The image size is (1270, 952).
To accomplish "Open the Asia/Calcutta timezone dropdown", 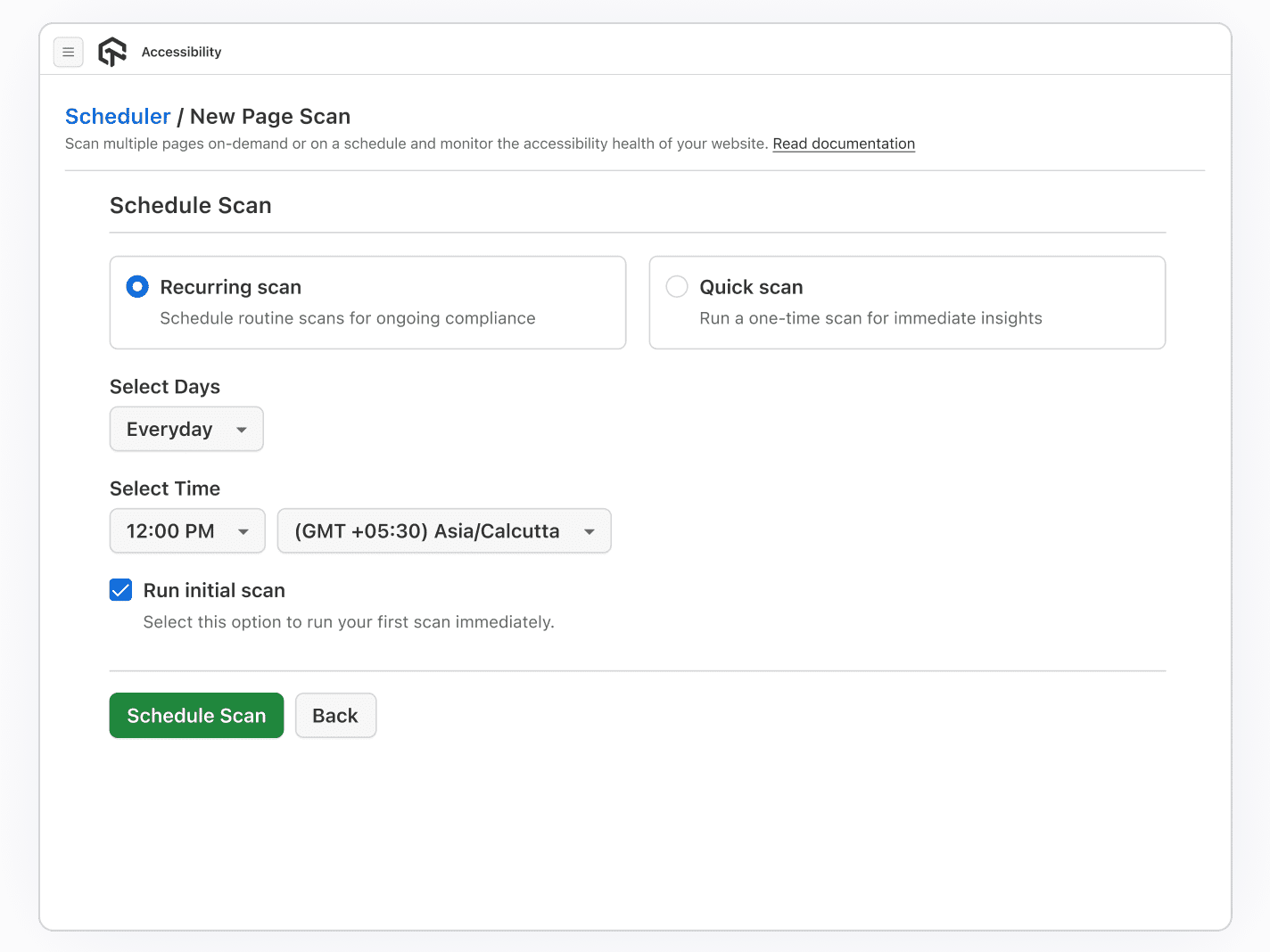I will tap(443, 531).
